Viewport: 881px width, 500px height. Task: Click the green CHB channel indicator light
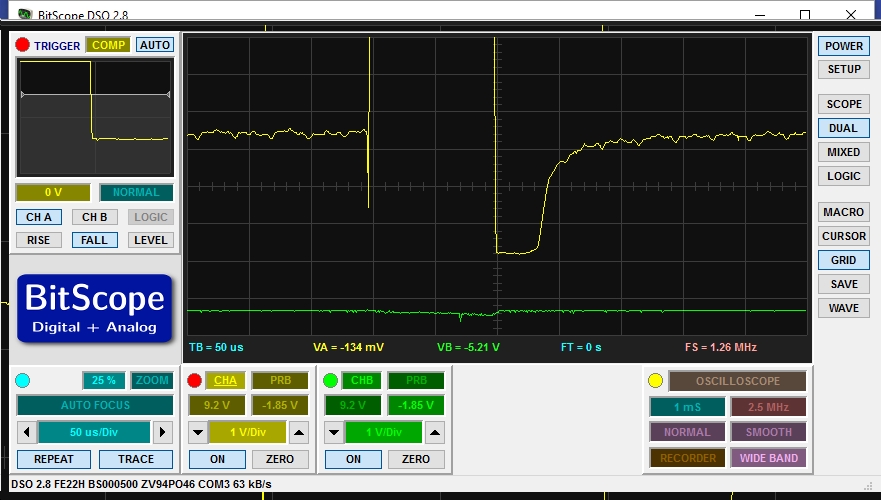[330, 380]
